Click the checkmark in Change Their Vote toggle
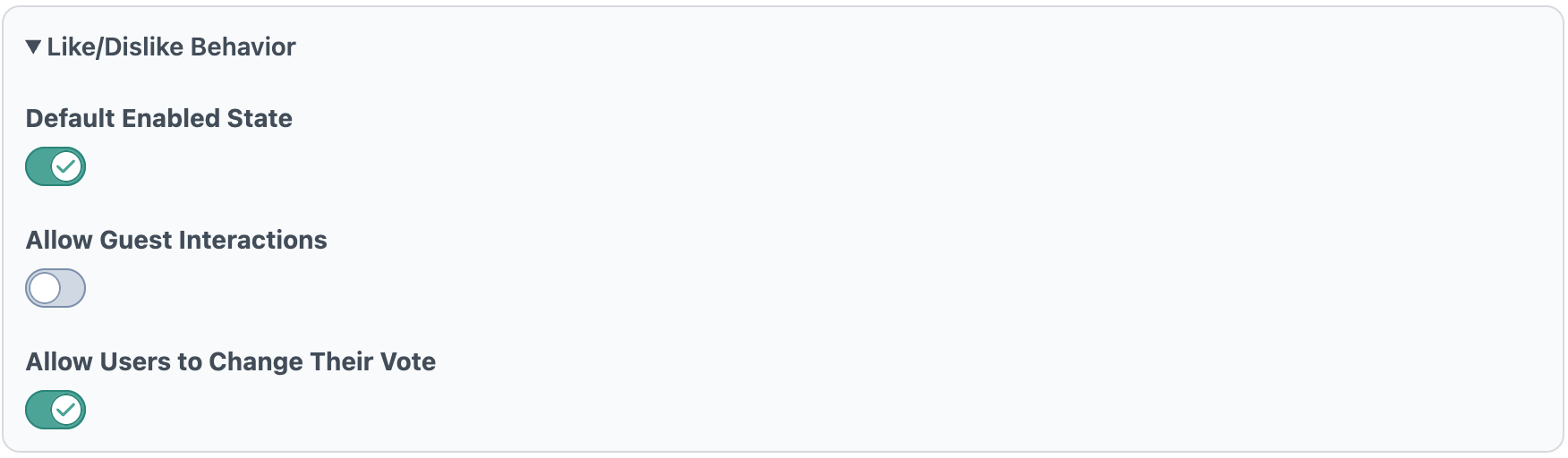1568x458 pixels. click(66, 410)
